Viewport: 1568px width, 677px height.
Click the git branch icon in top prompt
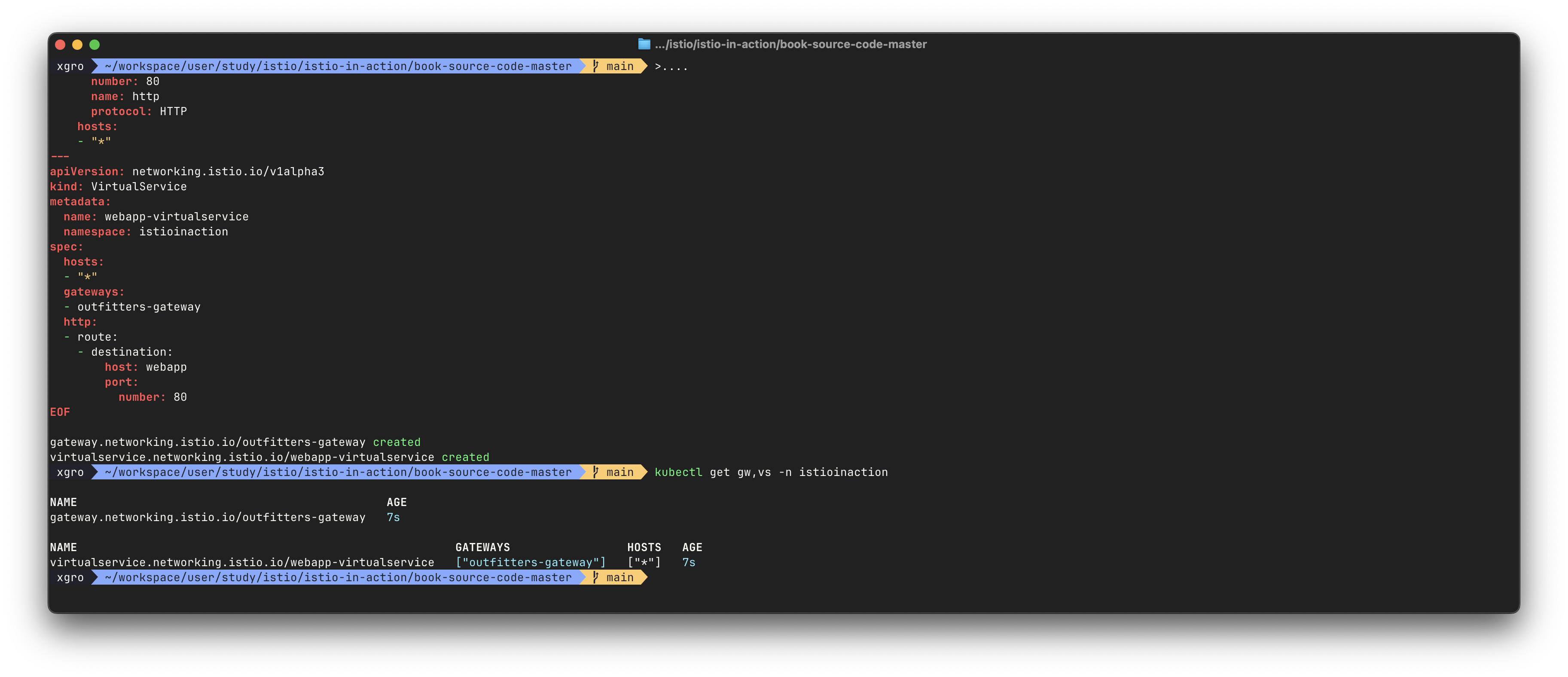coord(596,66)
